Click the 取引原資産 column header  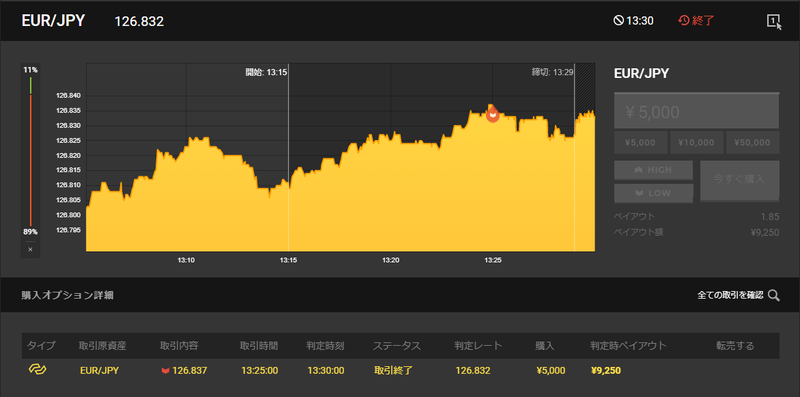[103, 345]
